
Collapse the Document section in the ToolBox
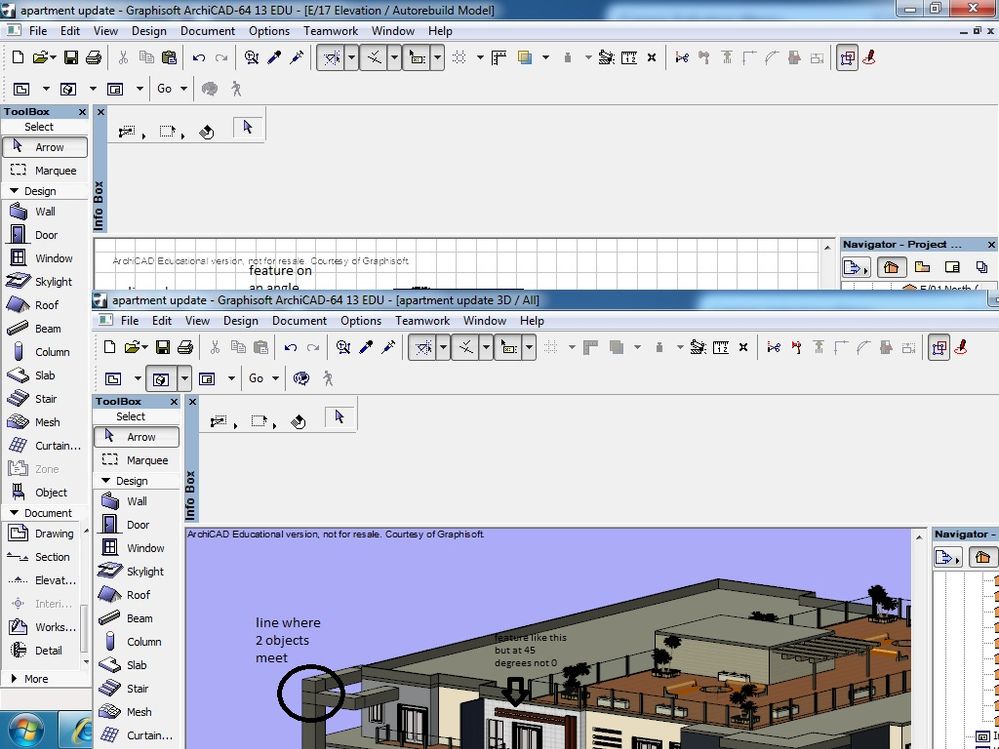coord(40,513)
